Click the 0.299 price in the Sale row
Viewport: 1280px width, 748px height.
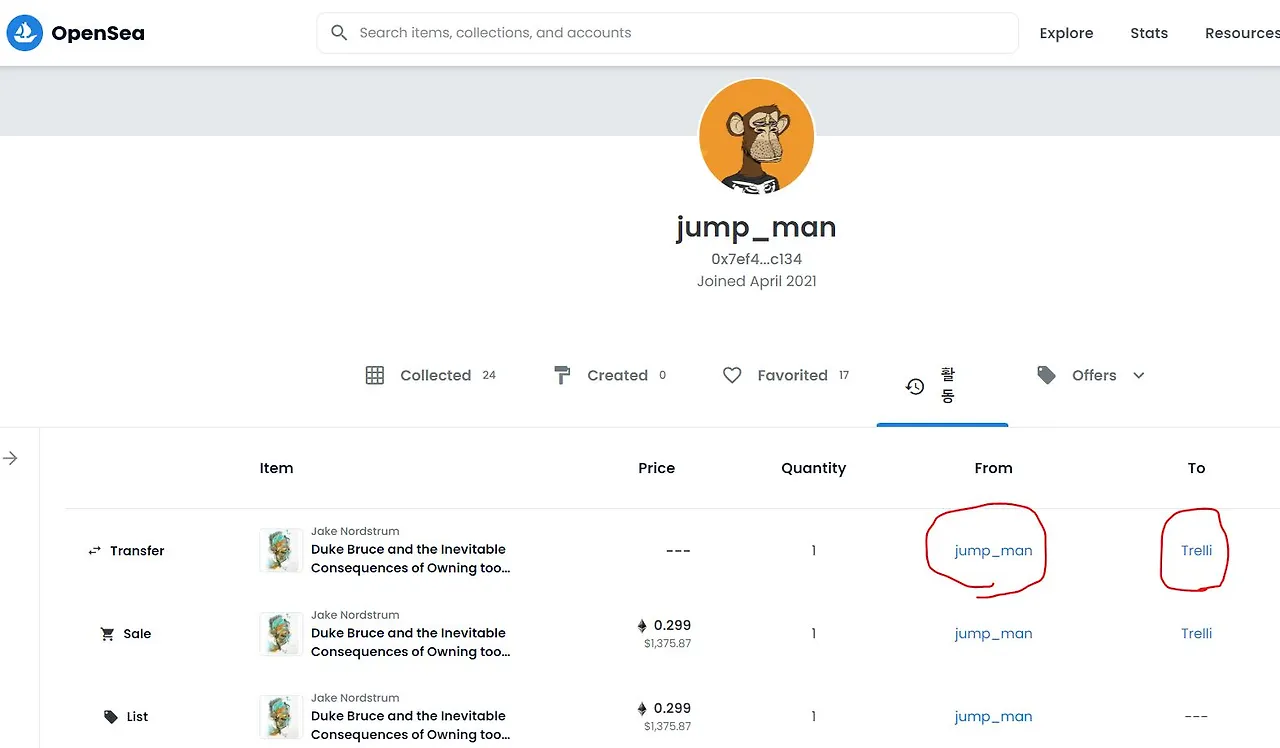click(x=672, y=626)
